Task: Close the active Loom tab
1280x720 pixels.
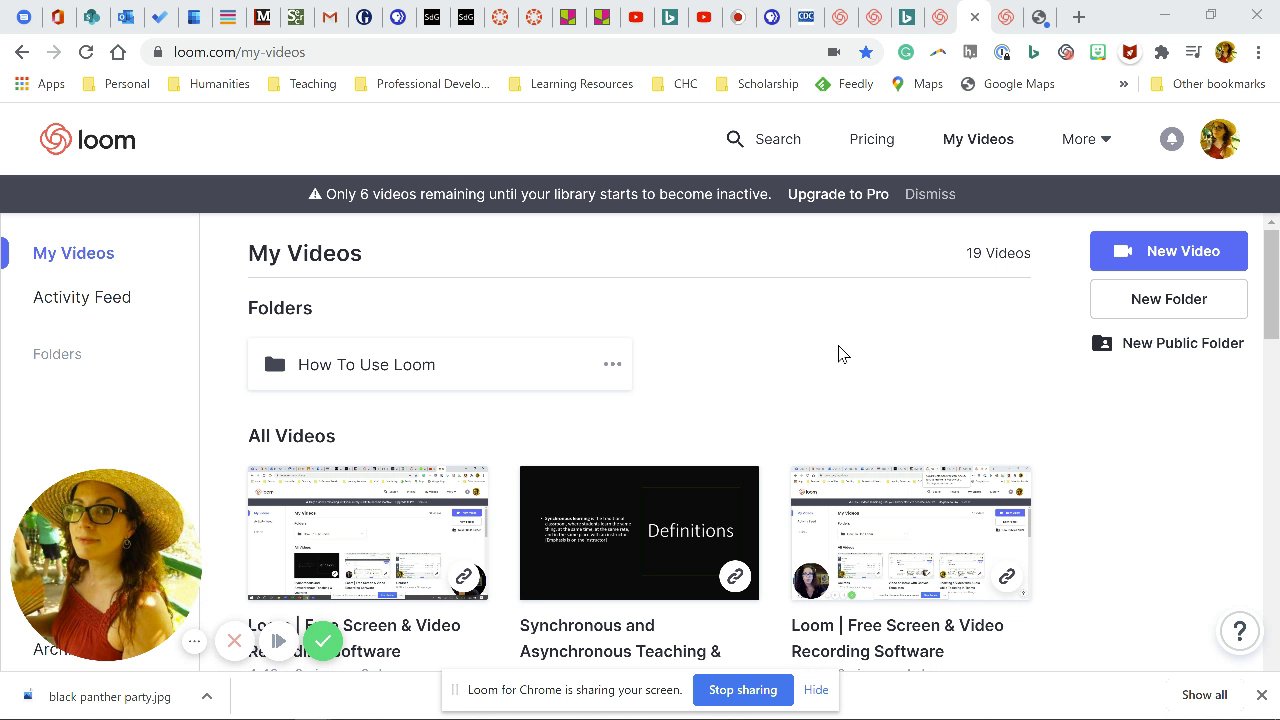Action: (x=975, y=17)
